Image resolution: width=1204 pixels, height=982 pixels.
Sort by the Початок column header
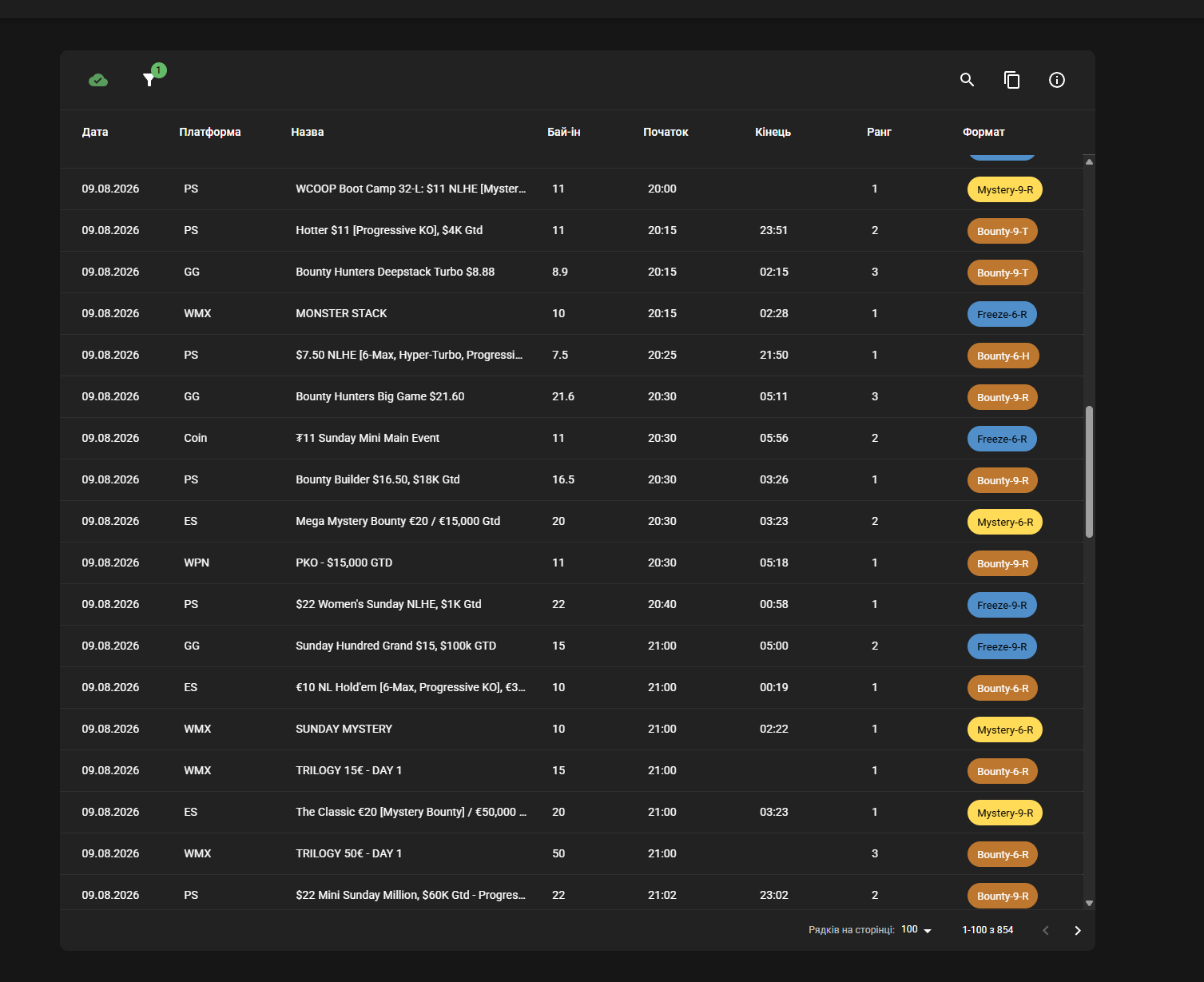click(666, 132)
